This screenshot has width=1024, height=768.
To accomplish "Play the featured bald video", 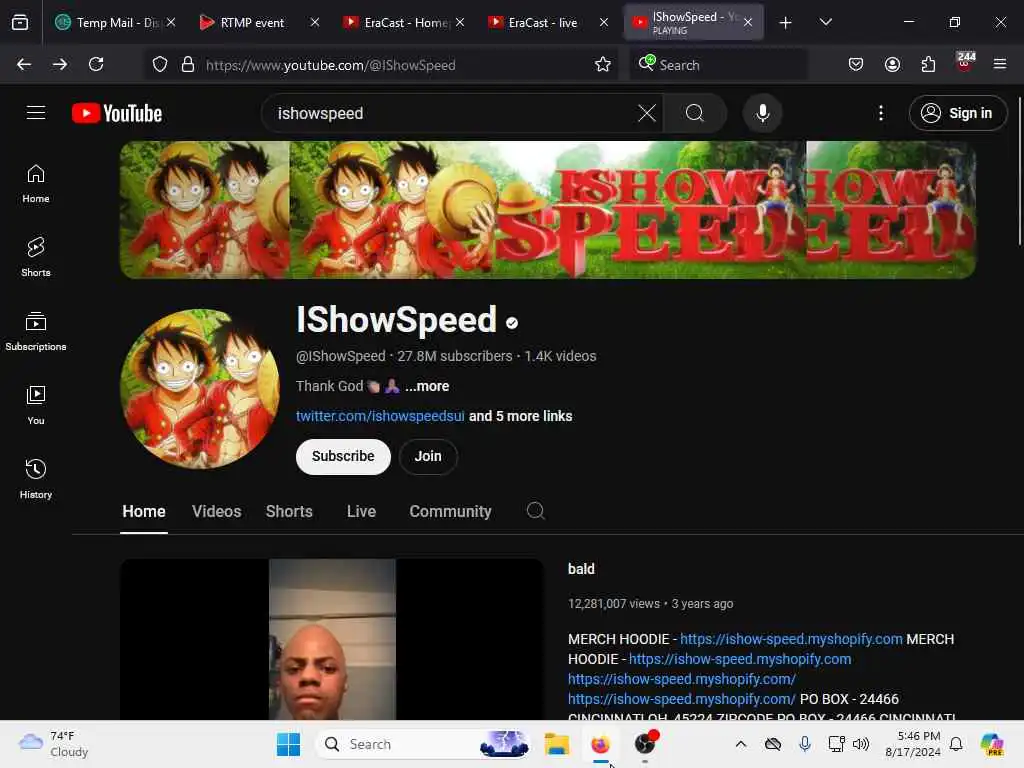I will tap(332, 639).
